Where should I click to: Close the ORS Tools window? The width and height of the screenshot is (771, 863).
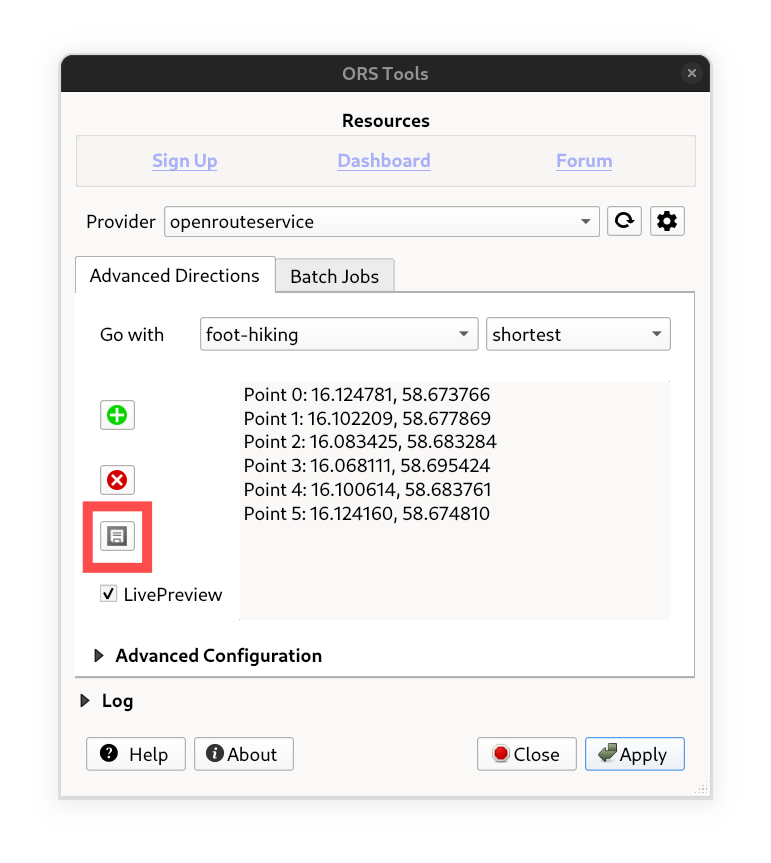point(691,73)
